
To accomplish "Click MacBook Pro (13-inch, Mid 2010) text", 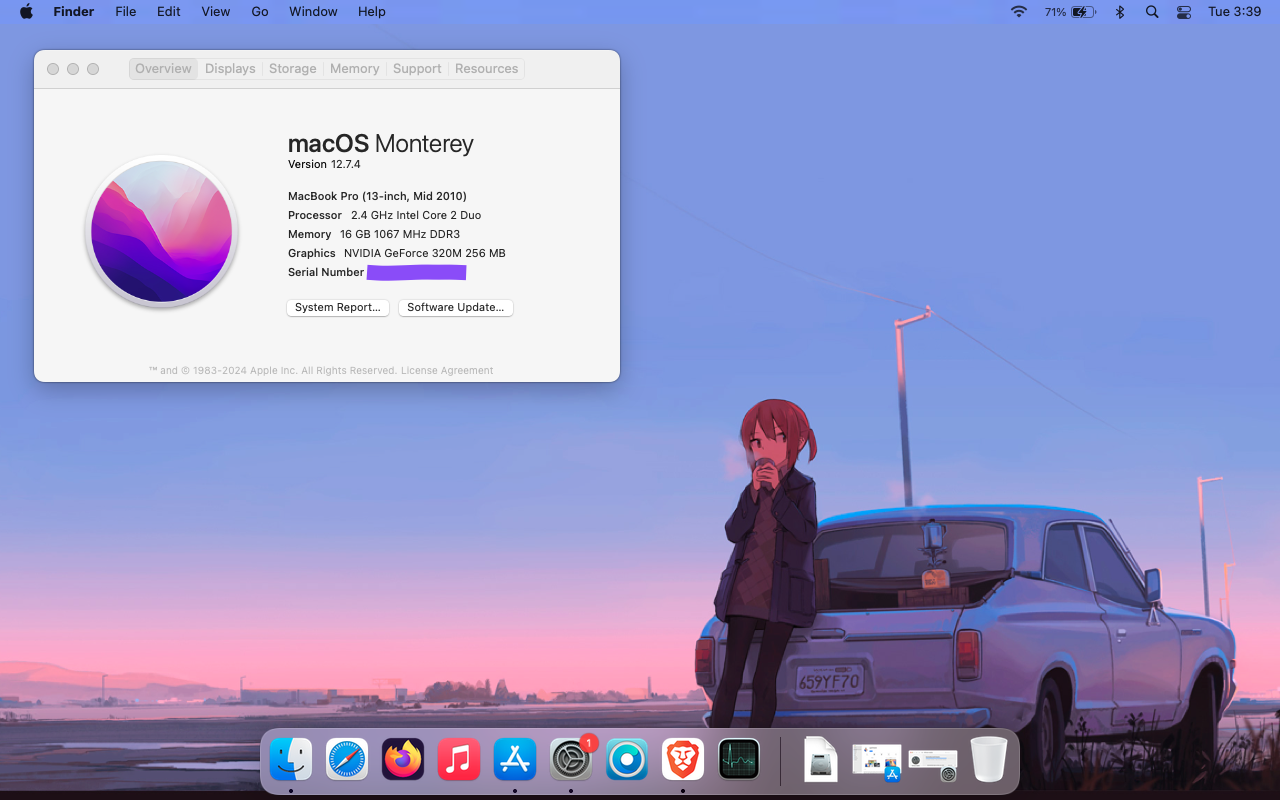I will point(377,196).
